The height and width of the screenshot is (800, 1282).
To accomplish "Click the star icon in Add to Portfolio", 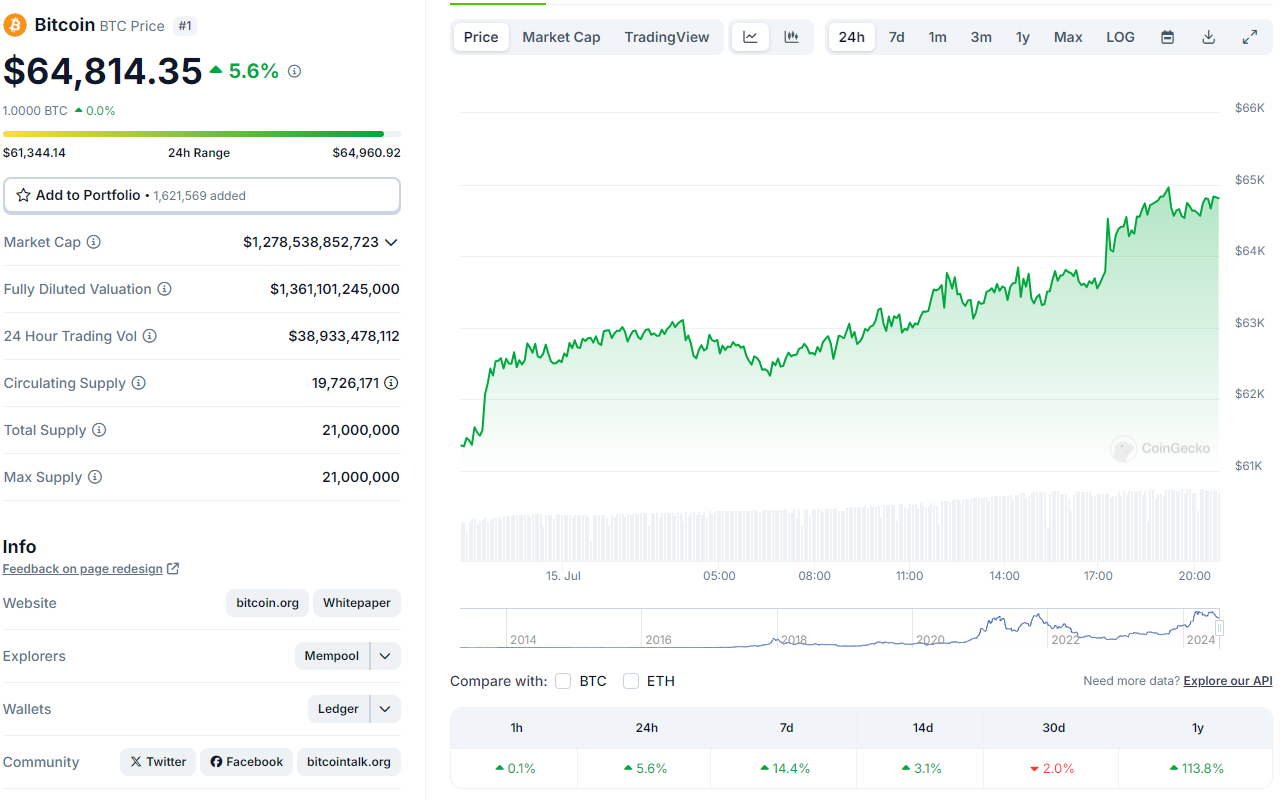I will (23, 195).
